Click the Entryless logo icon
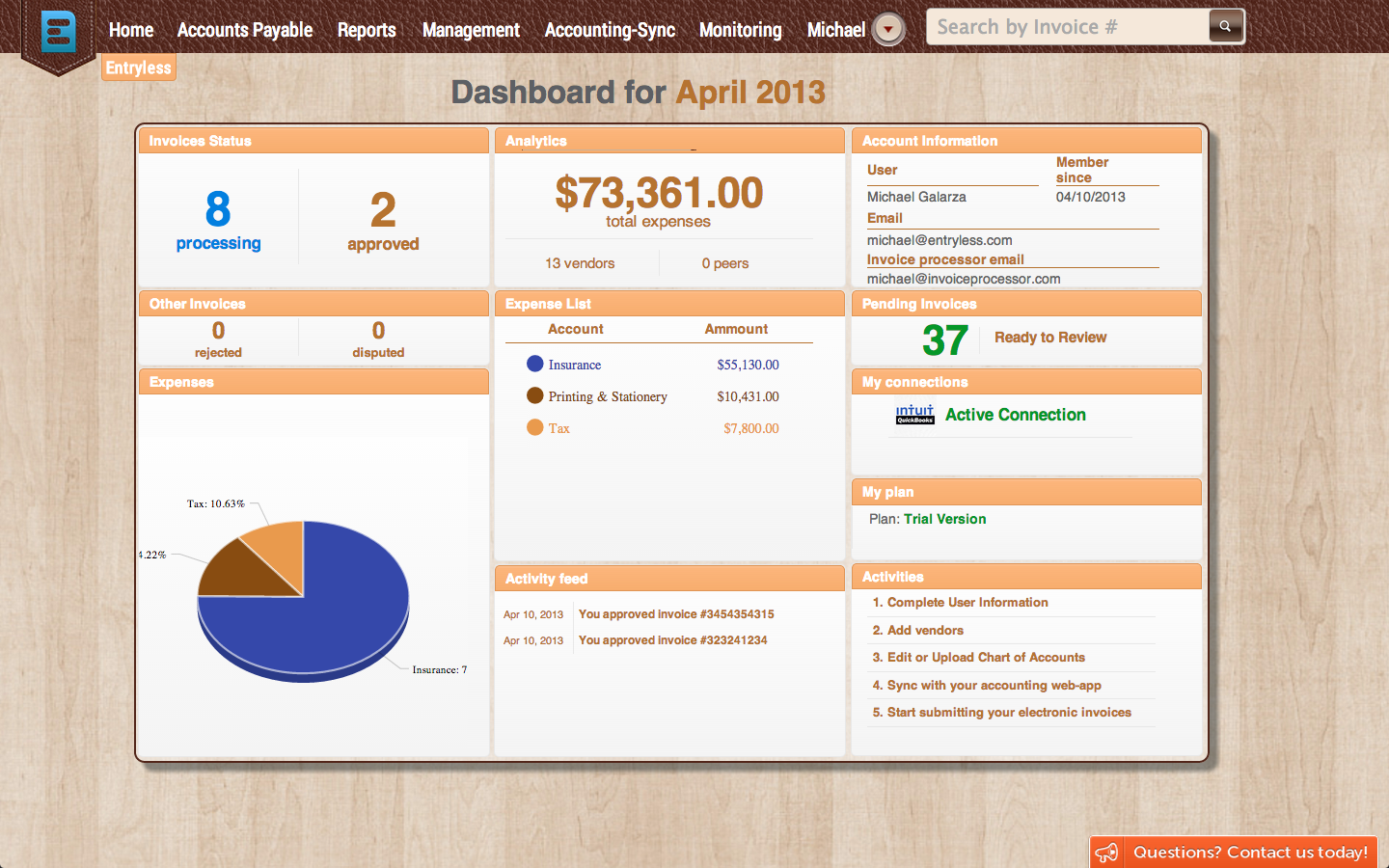Viewport: 1389px width, 868px height. pyautogui.click(x=59, y=32)
